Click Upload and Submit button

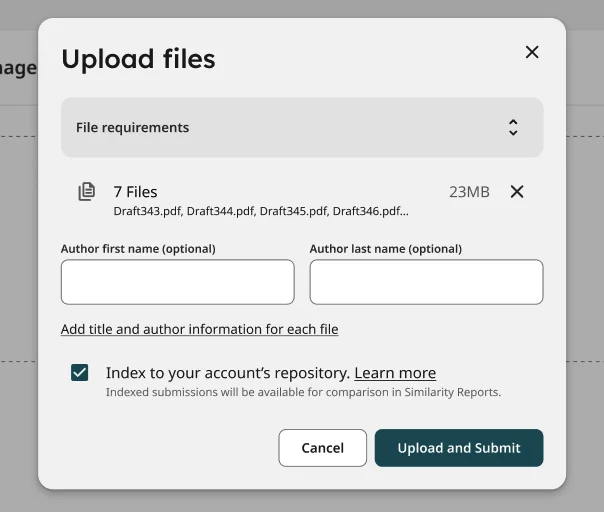tap(459, 448)
